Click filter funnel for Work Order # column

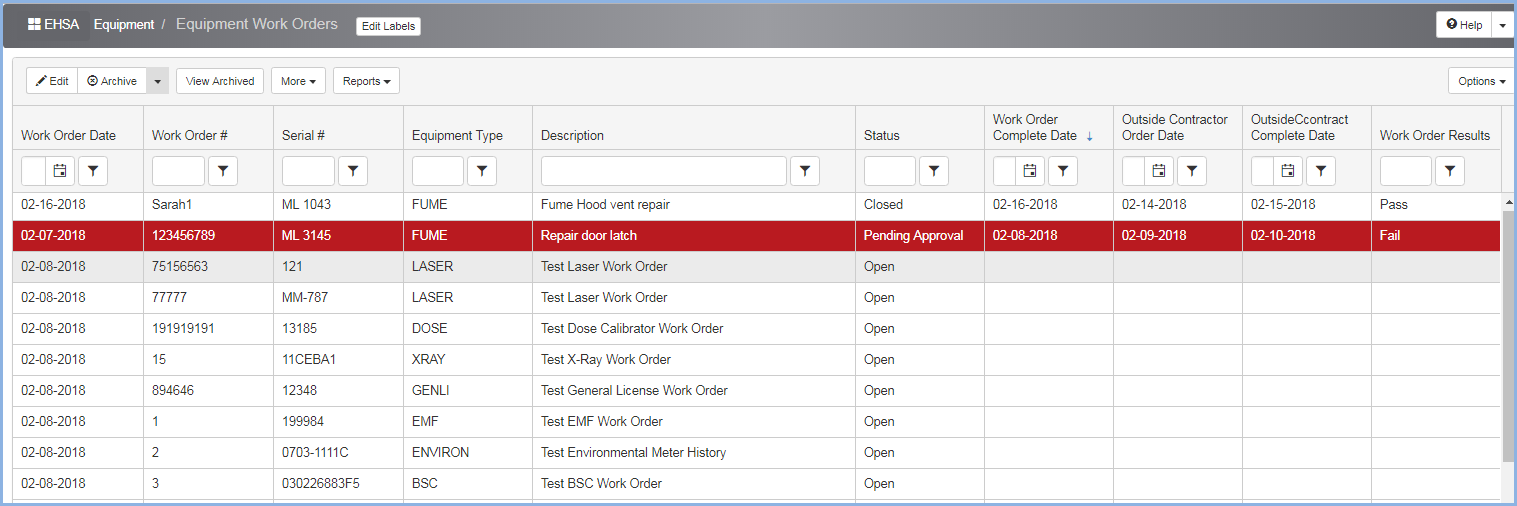click(223, 171)
